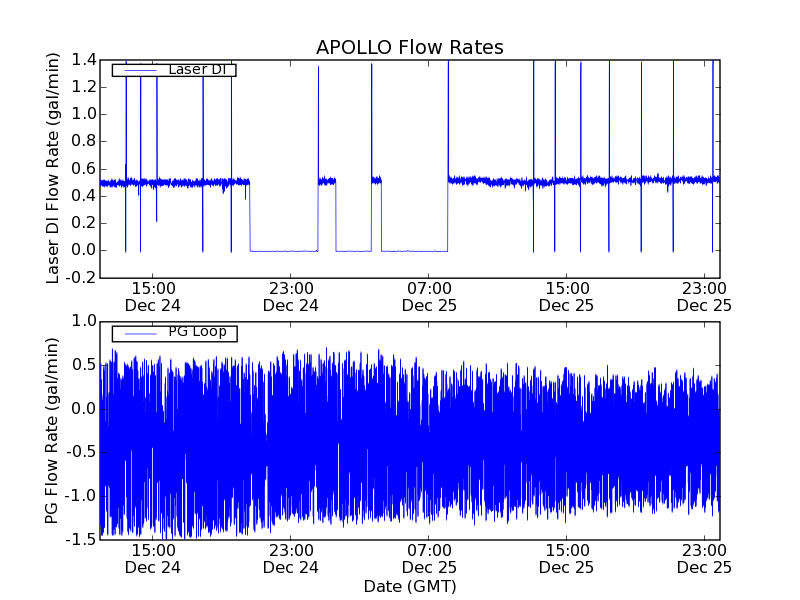The width and height of the screenshot is (800, 600).
Task: Click top plot 0.2 y-axis tick label
Action: click(x=84, y=223)
